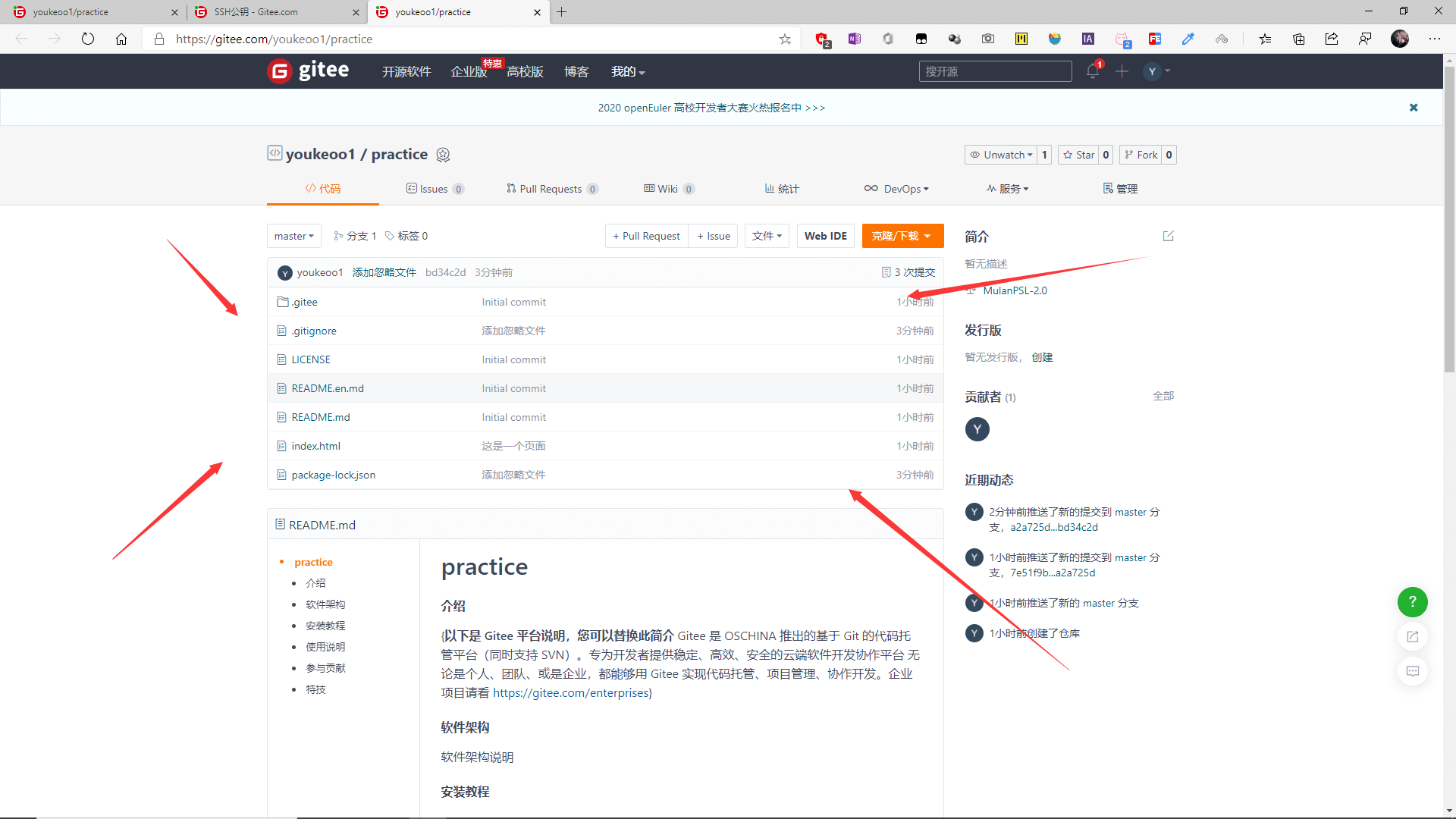Screen dimensions: 1456x819
Task: Fork the practice repository
Action: point(1140,155)
